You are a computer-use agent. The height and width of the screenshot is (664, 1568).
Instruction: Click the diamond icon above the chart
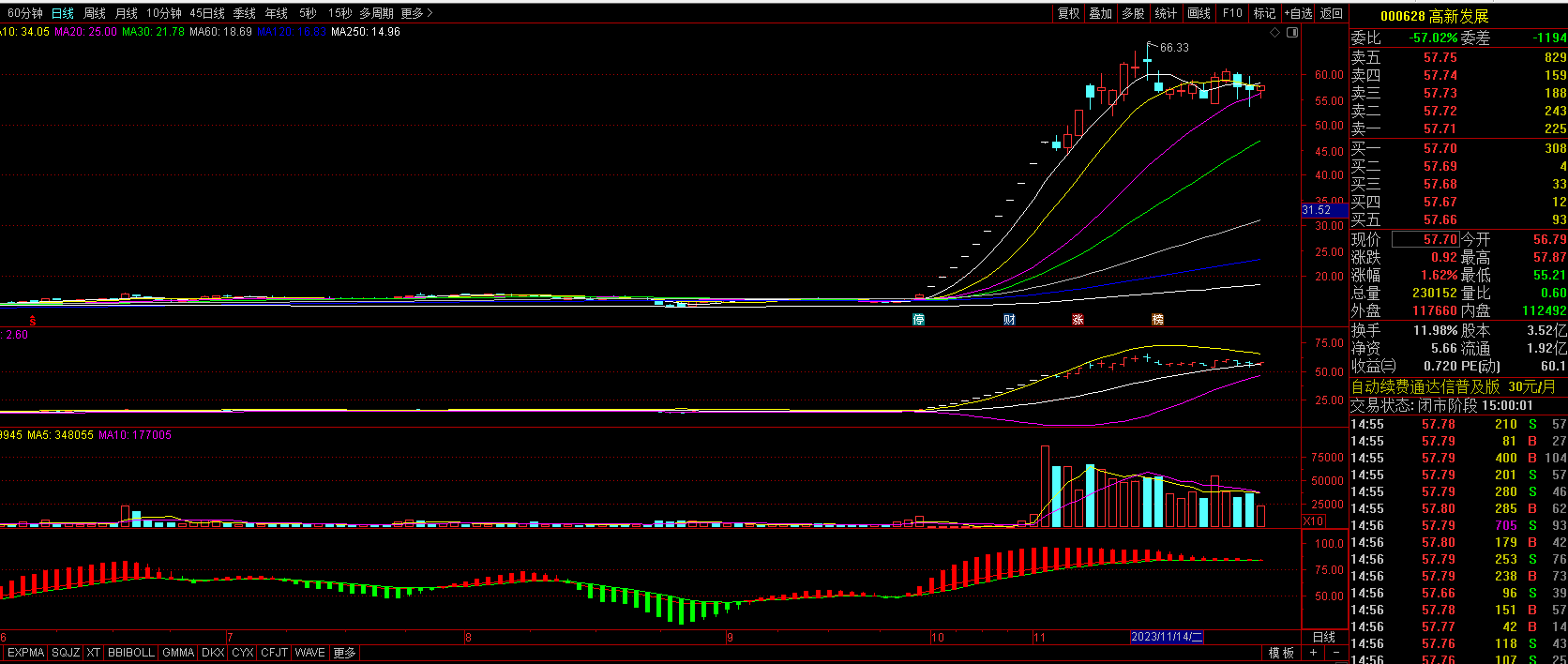pos(1274,33)
